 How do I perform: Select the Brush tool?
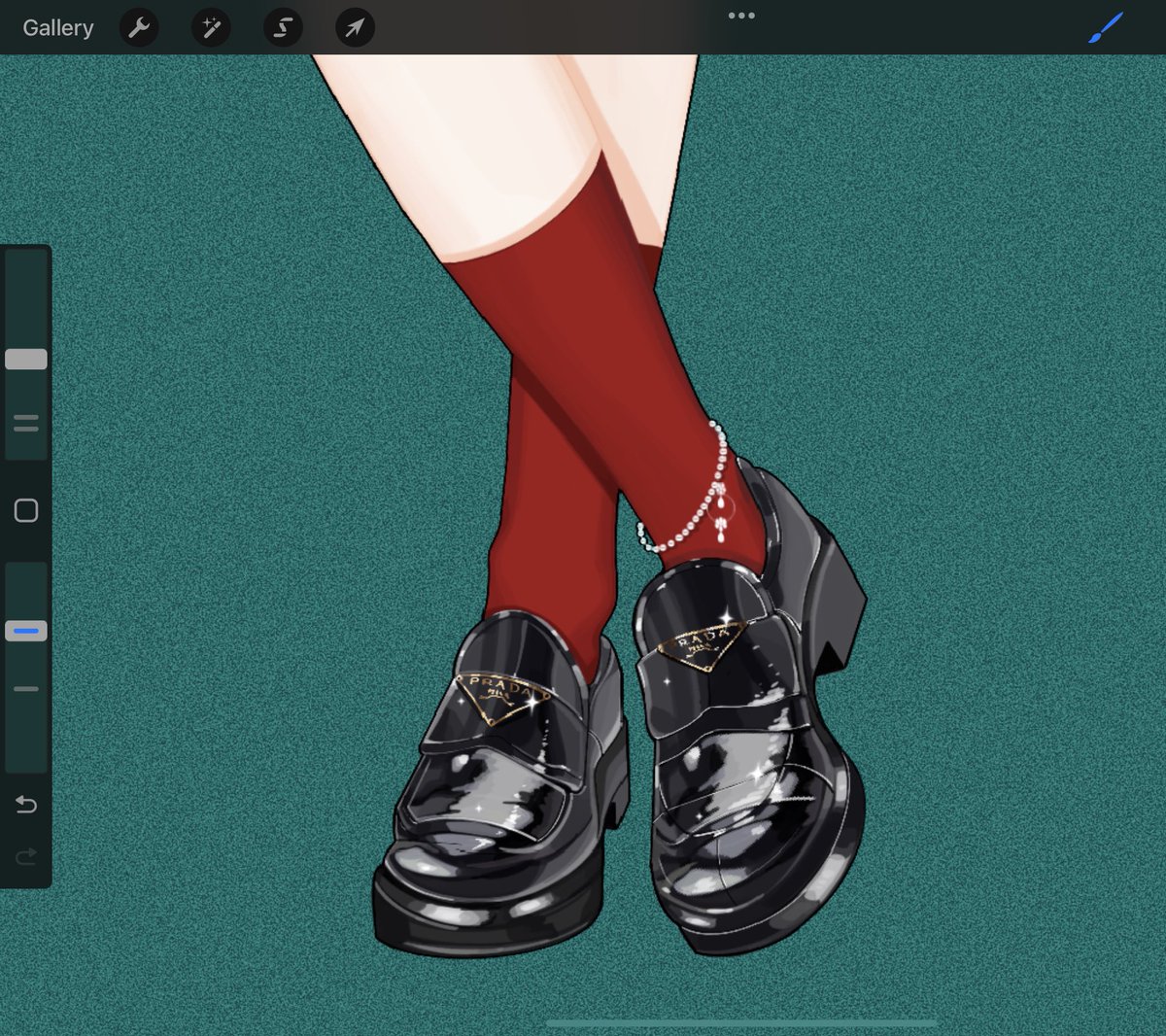[1105, 27]
